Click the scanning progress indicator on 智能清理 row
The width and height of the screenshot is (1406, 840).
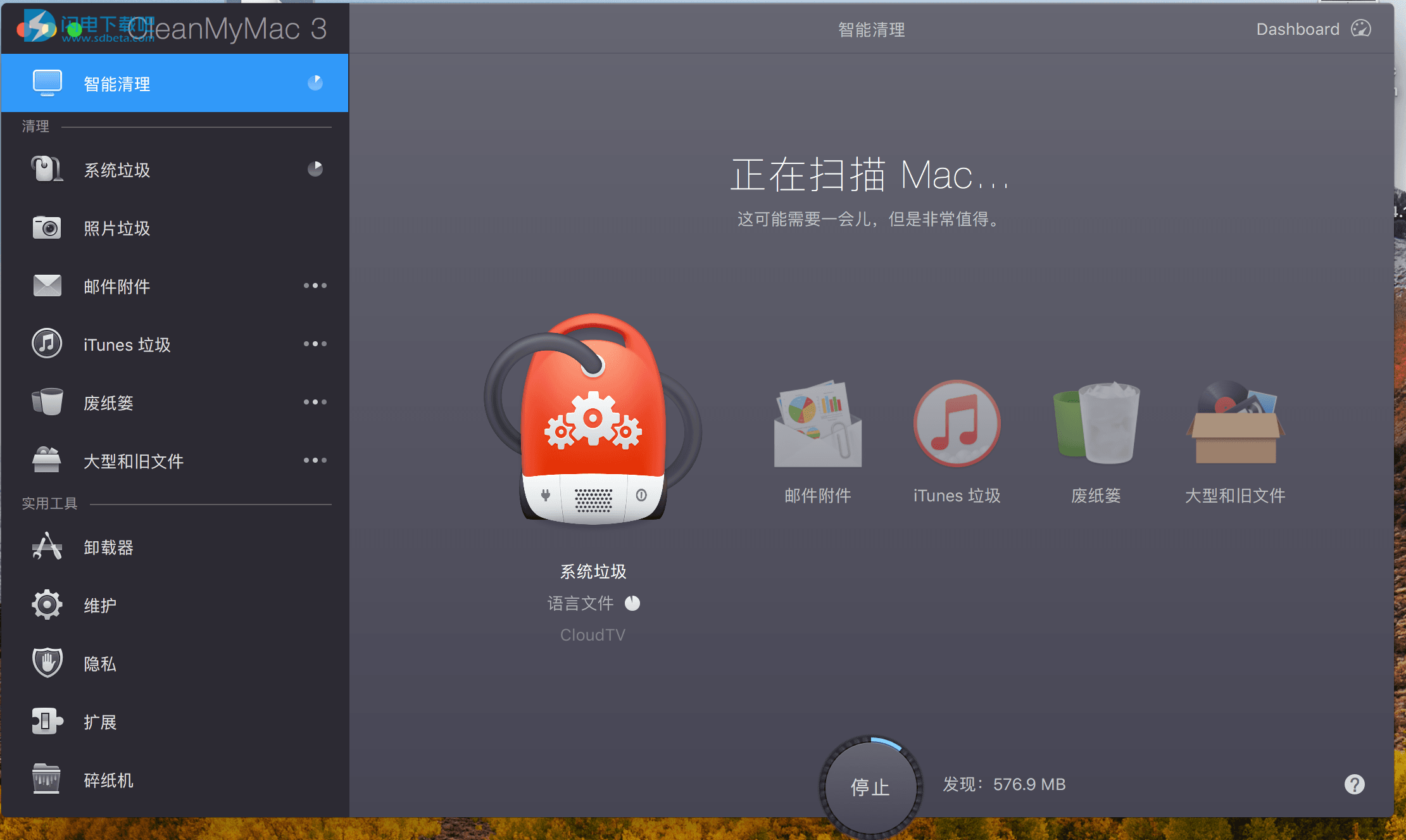(x=315, y=83)
